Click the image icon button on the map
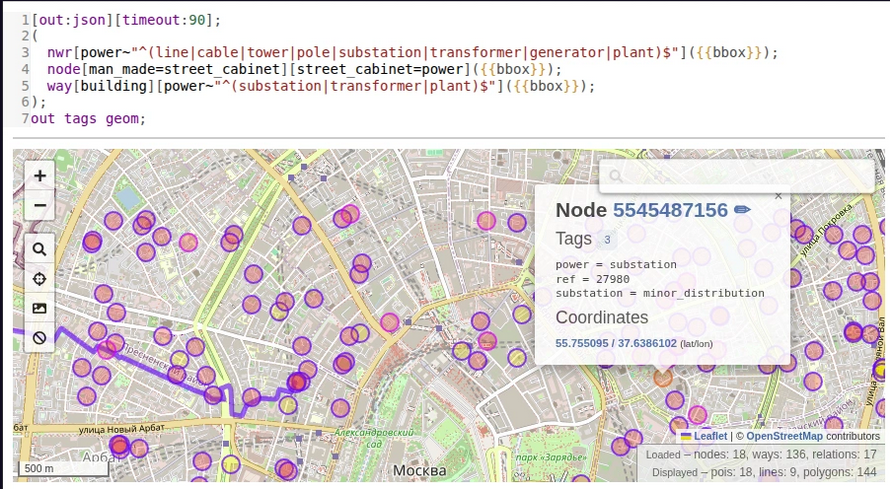Viewport: 890px width, 489px height. [x=39, y=308]
